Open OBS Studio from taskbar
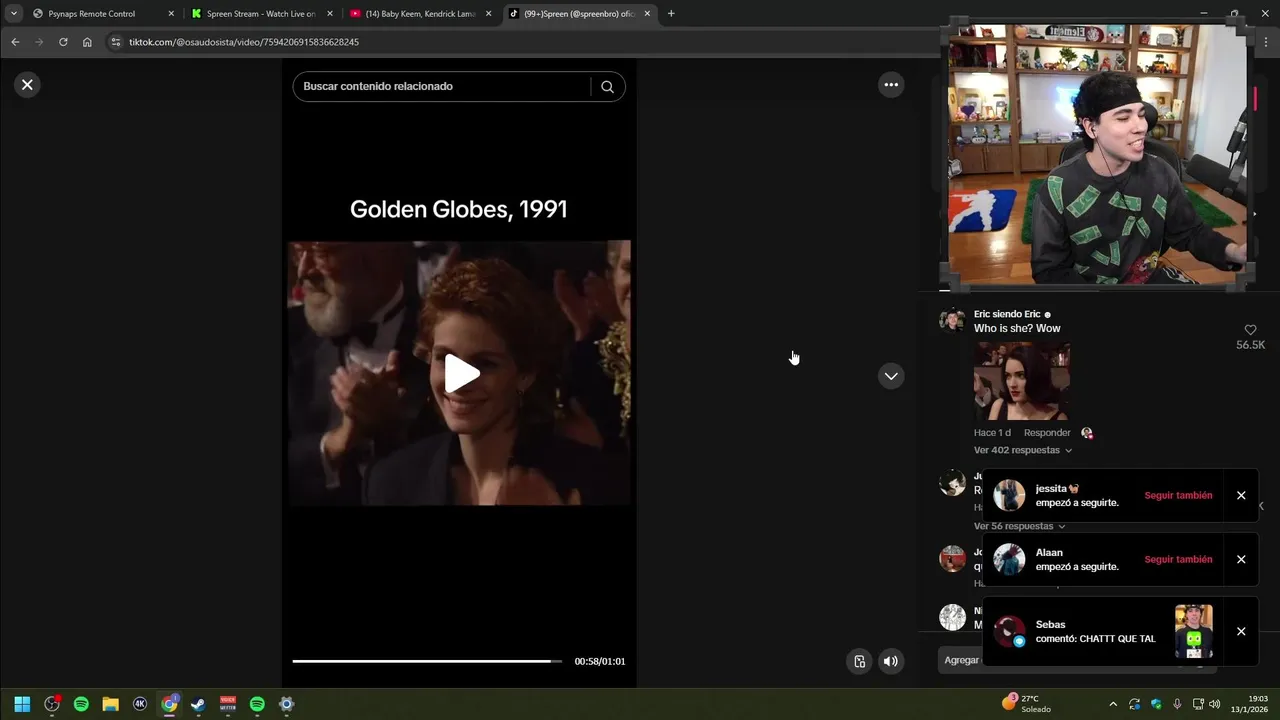The width and height of the screenshot is (1280, 720). coord(52,704)
